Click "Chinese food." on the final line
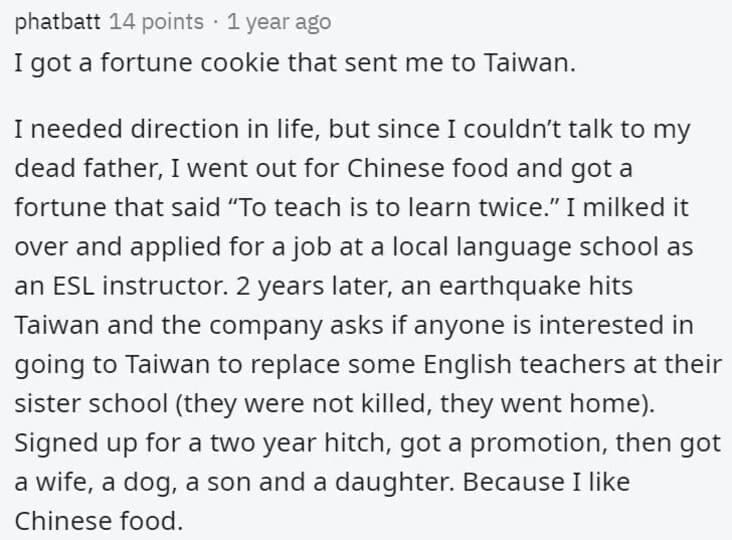The width and height of the screenshot is (732, 540). (x=98, y=518)
